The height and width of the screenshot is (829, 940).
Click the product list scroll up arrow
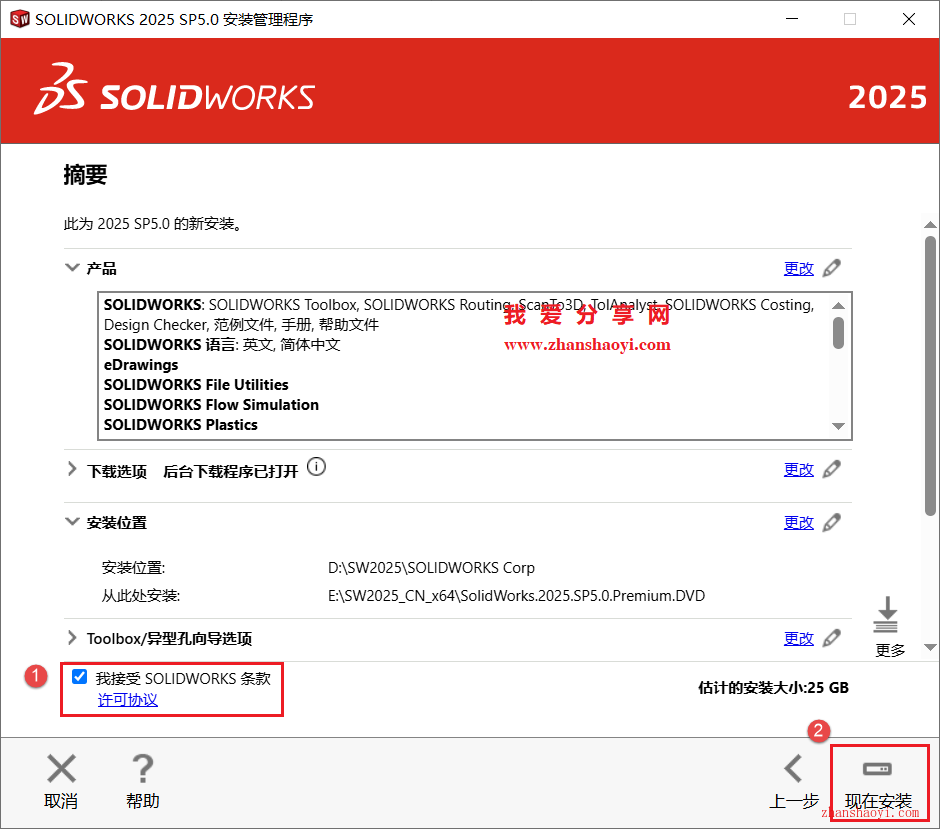(839, 306)
